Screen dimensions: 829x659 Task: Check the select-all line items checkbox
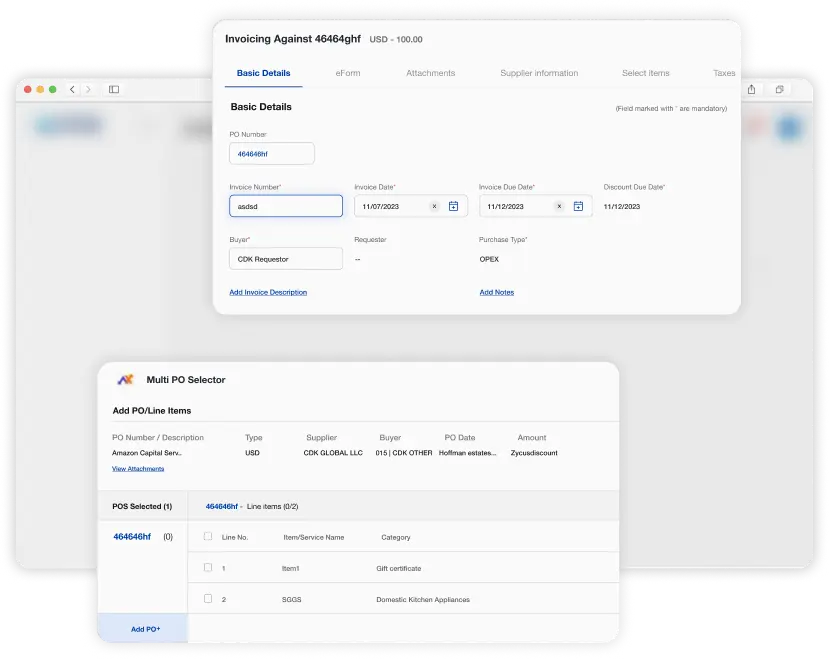coord(208,537)
